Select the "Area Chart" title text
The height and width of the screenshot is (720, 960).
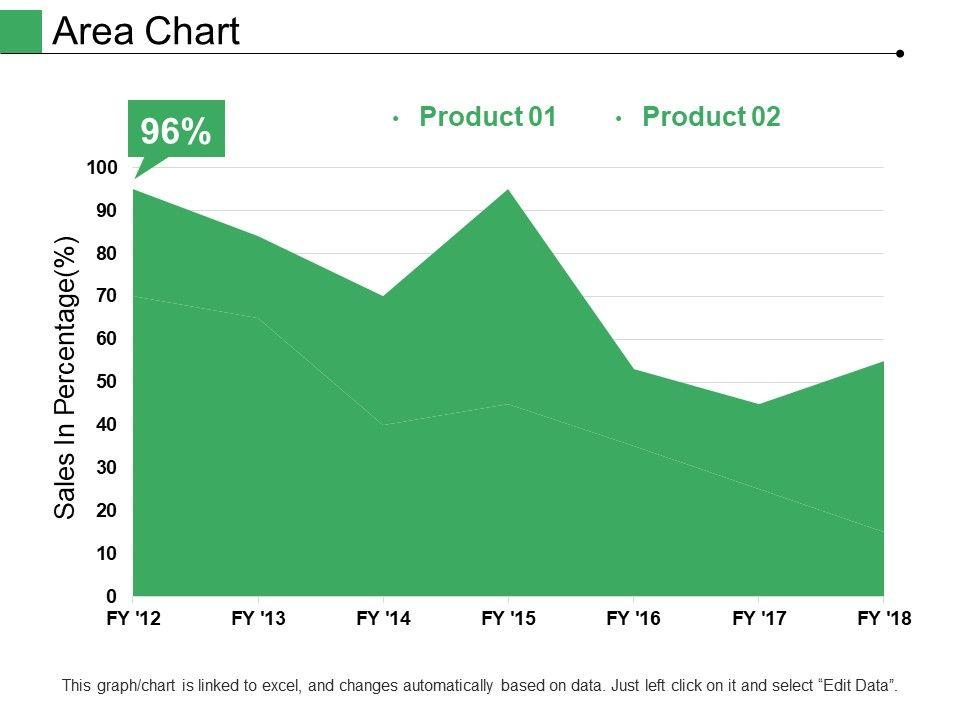pyautogui.click(x=146, y=32)
